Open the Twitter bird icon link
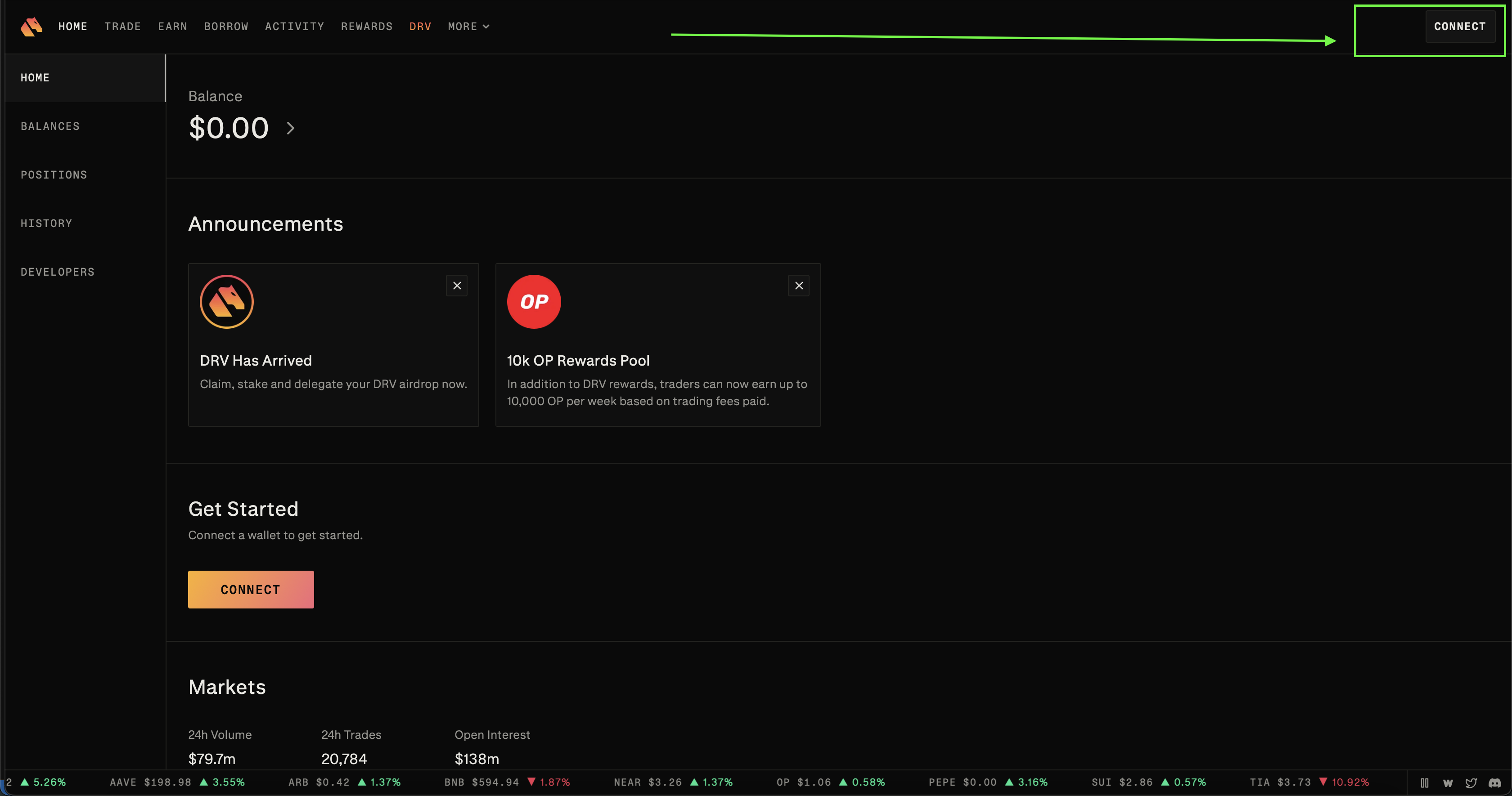The height and width of the screenshot is (796, 1512). [x=1471, y=783]
